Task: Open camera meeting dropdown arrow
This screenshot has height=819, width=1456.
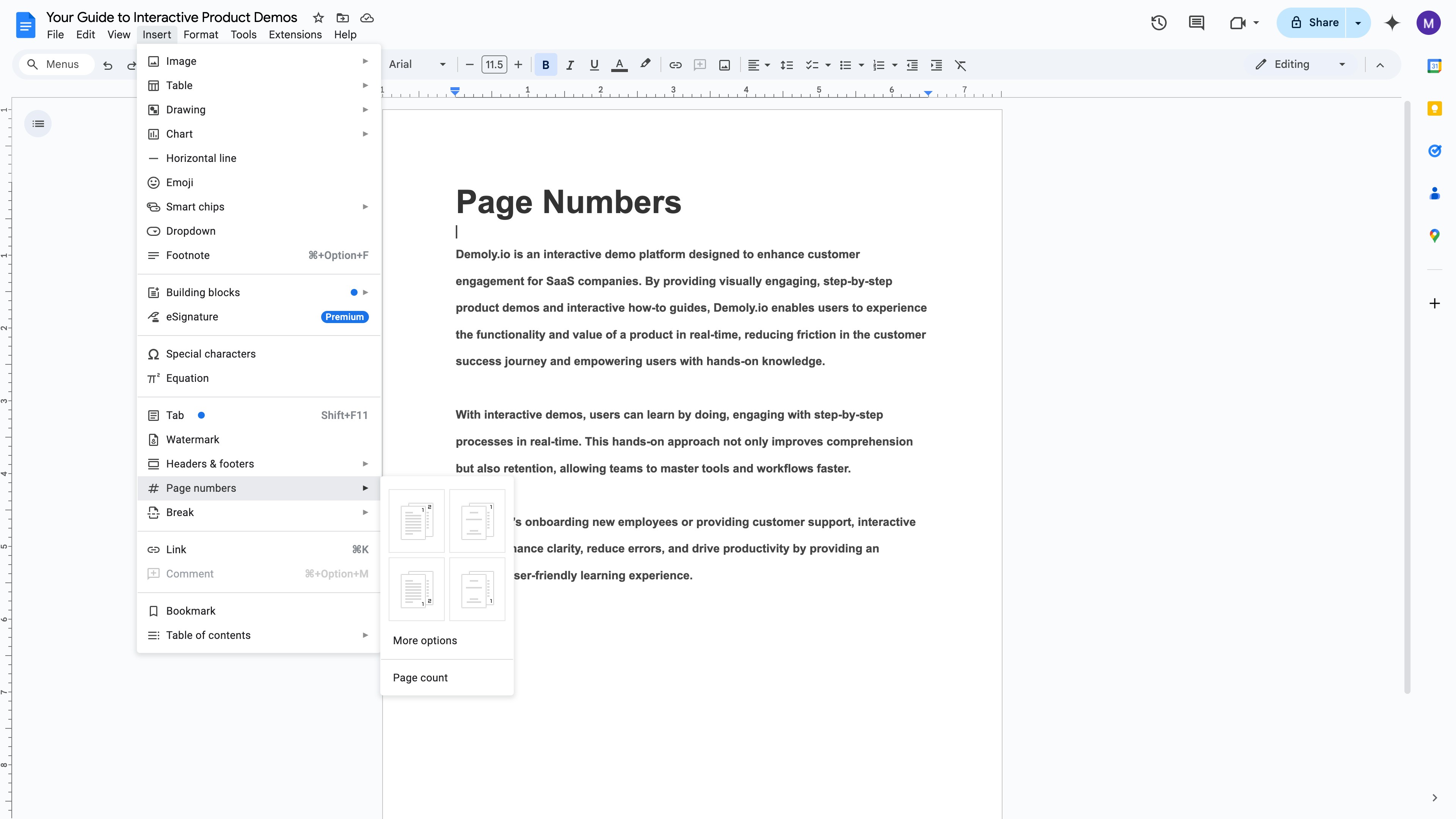Action: click(1256, 23)
